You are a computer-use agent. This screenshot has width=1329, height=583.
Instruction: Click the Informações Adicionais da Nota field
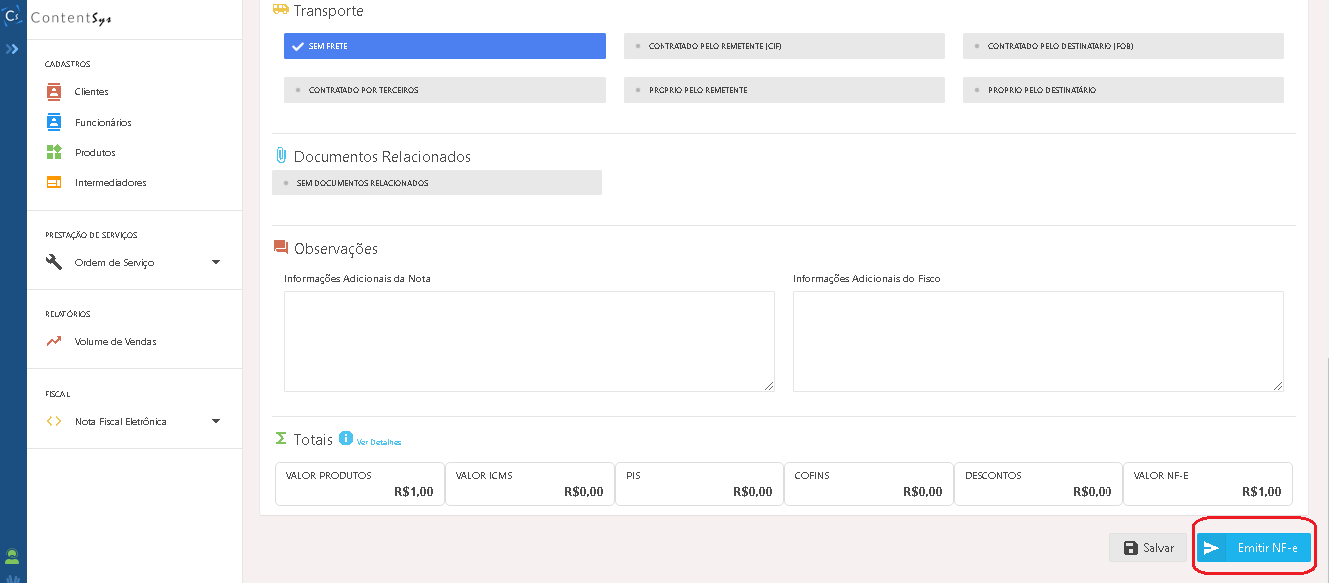pos(529,341)
